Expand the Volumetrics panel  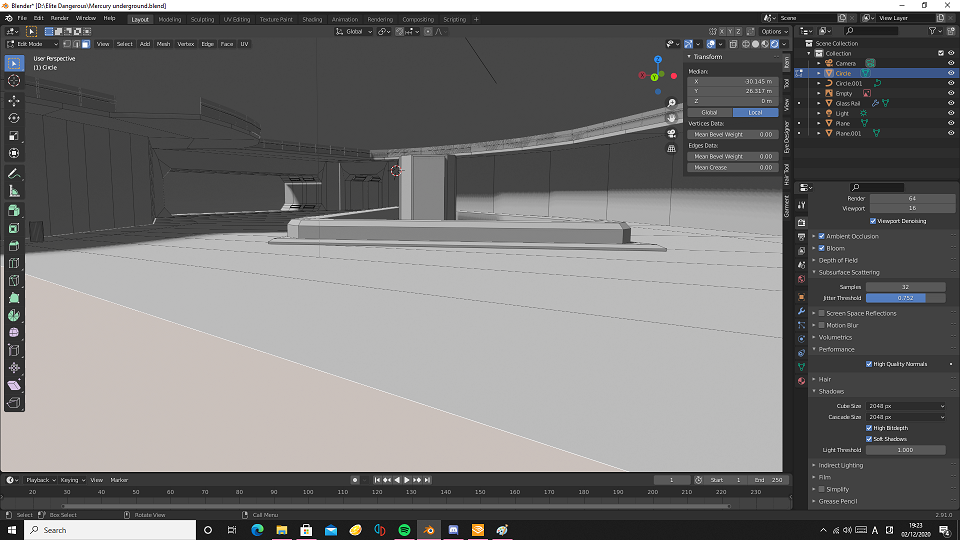(x=835, y=337)
